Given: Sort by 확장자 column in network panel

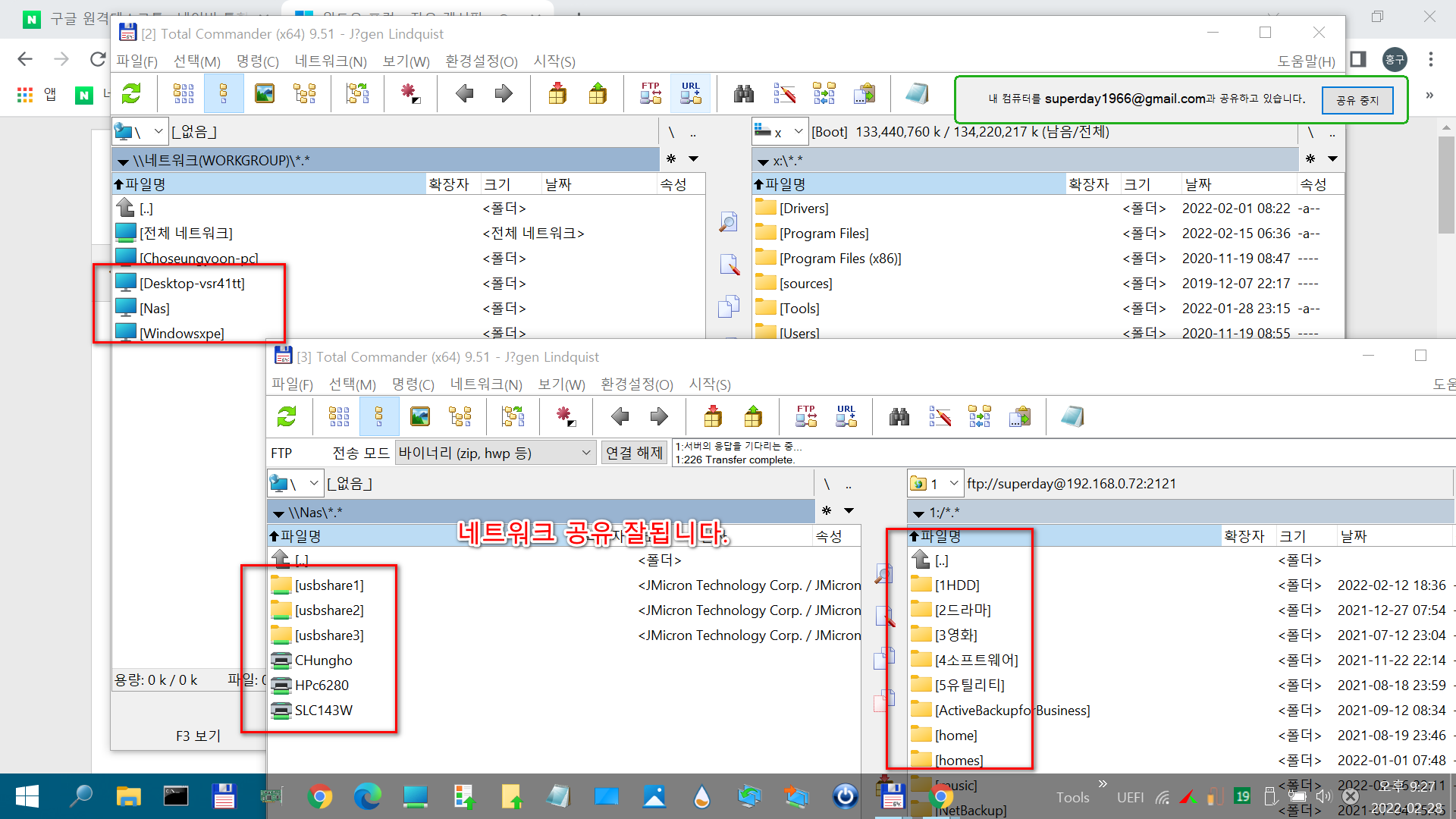Looking at the screenshot, I should (x=453, y=184).
